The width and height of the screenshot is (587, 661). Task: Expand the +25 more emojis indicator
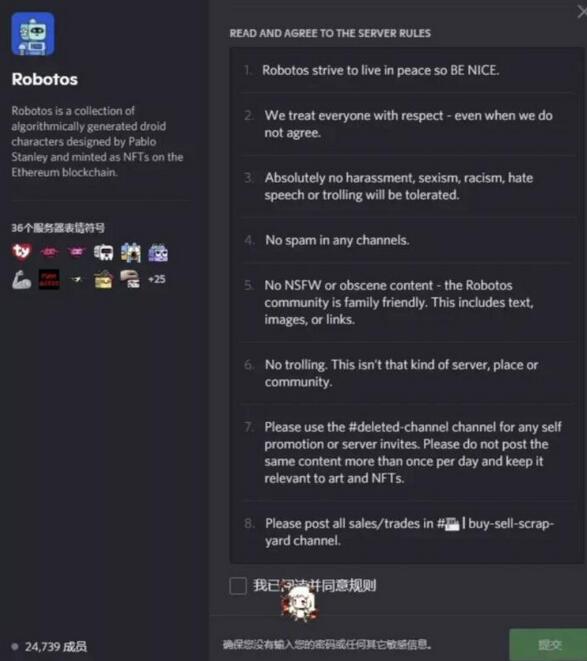coord(157,279)
